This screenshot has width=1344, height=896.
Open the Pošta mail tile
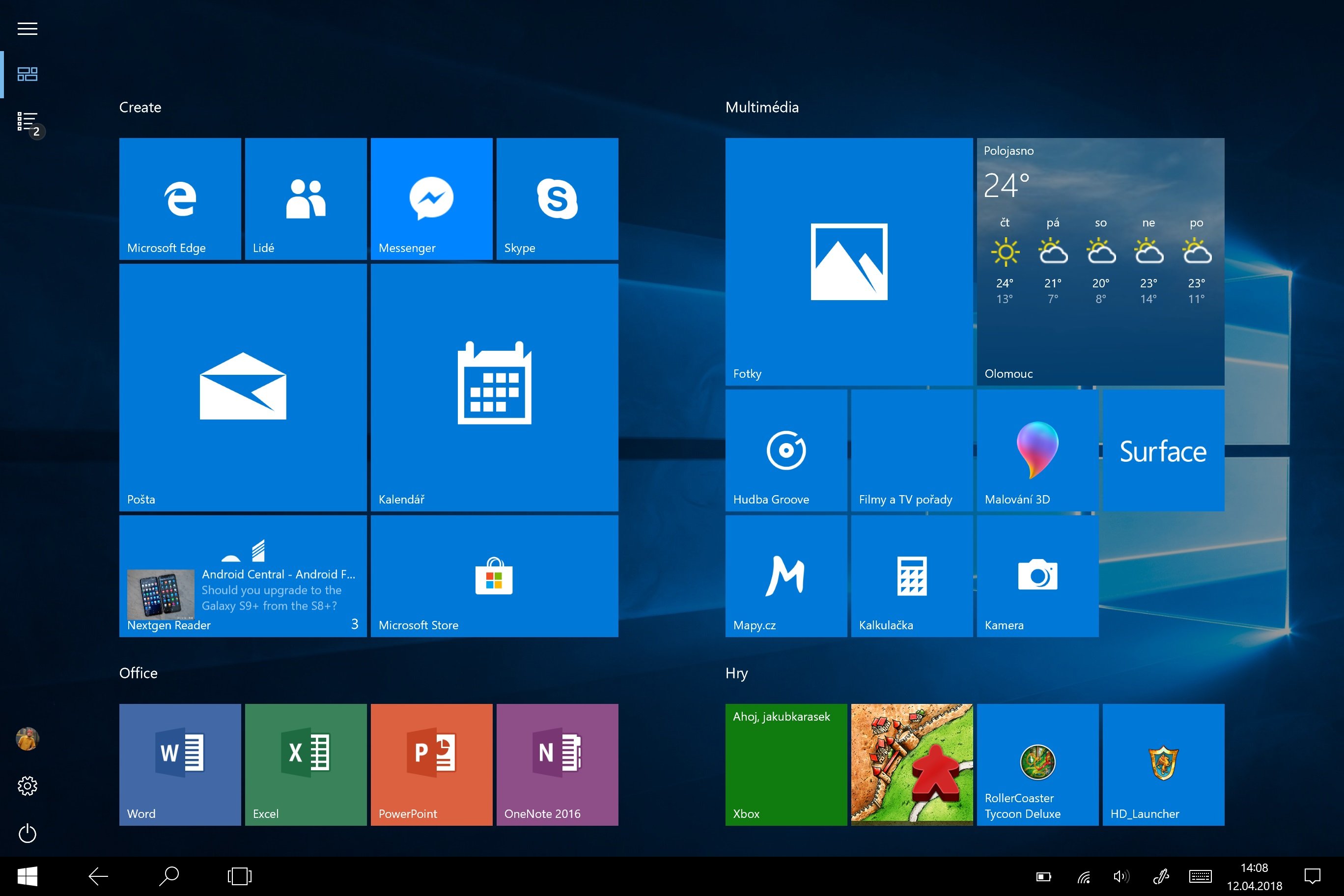[243, 388]
